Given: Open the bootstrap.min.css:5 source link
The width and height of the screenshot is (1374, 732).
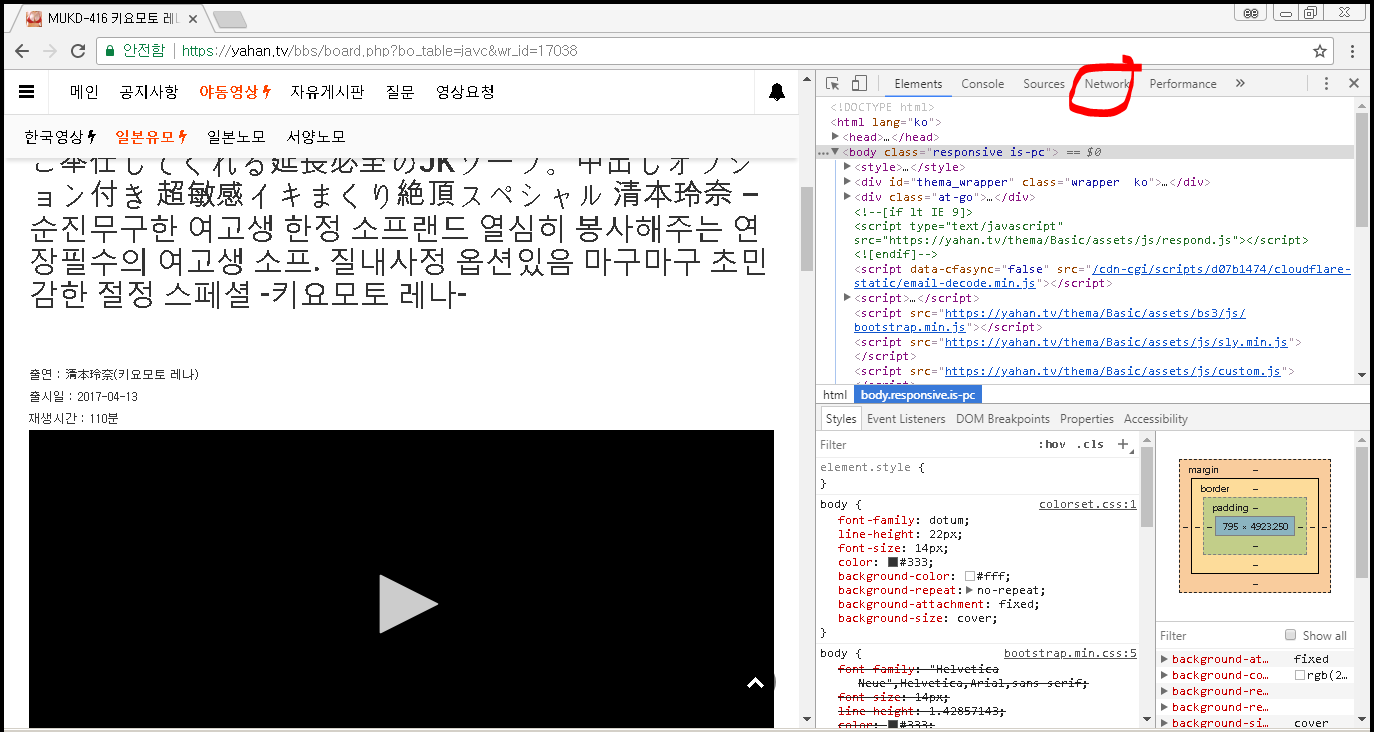Looking at the screenshot, I should [1070, 653].
